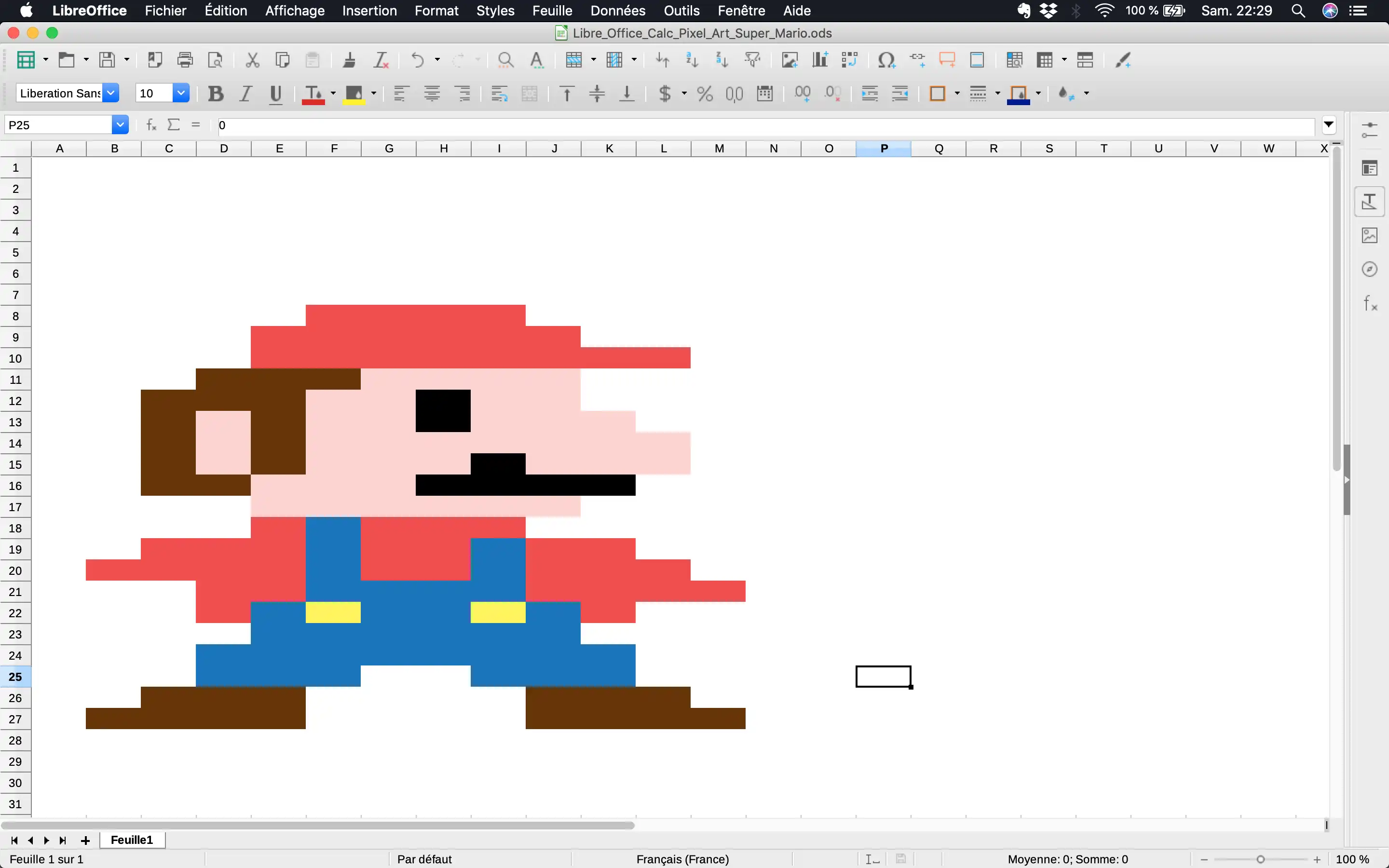The height and width of the screenshot is (868, 1389).
Task: Click the add new sheet plus button
Action: 85,841
